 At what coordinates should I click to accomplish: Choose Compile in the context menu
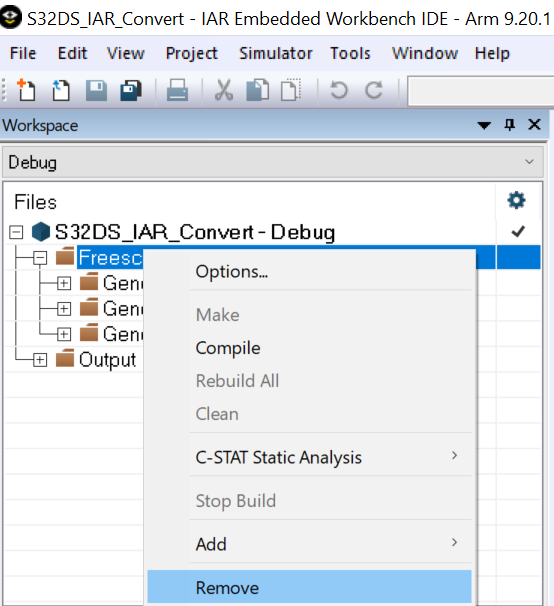point(309,348)
